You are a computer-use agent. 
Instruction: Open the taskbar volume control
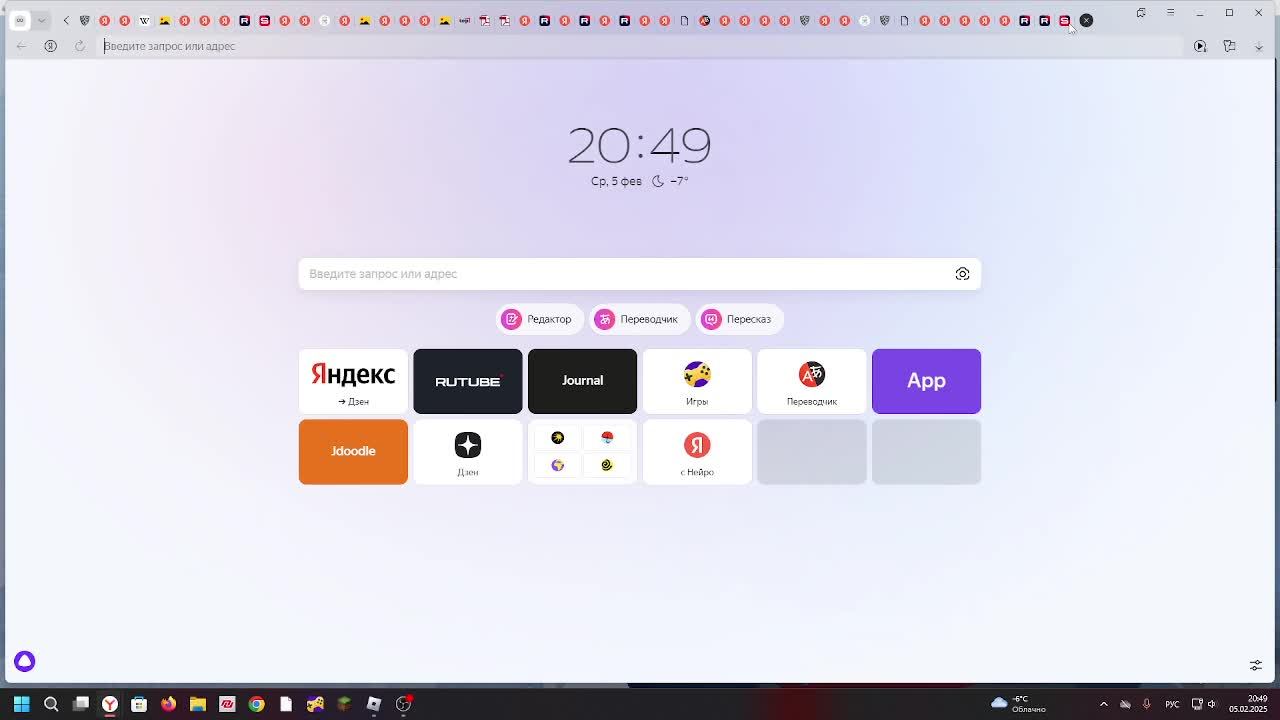coord(1212,704)
